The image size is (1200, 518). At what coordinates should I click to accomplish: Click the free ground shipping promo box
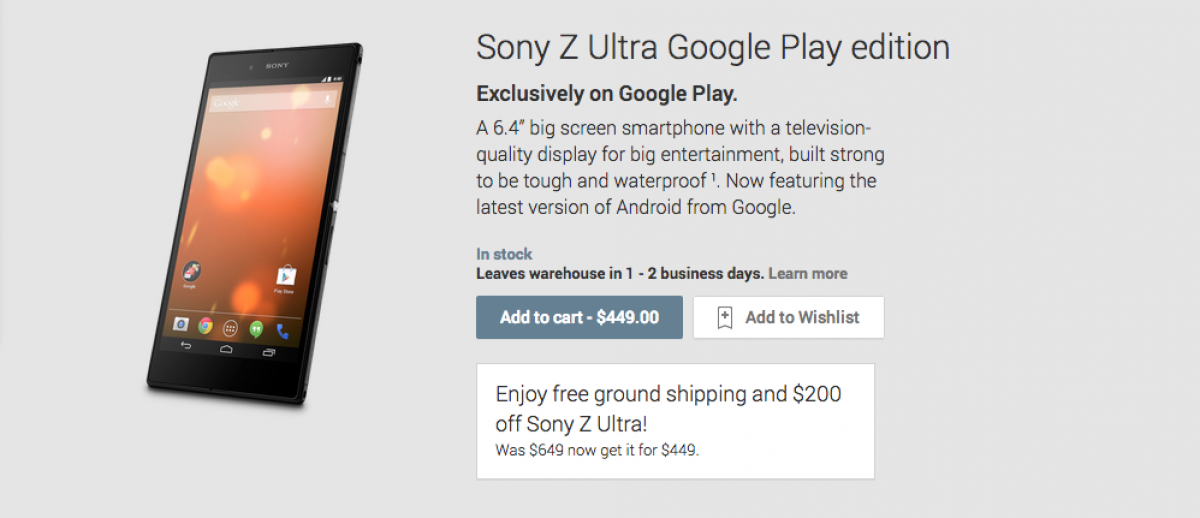click(675, 420)
